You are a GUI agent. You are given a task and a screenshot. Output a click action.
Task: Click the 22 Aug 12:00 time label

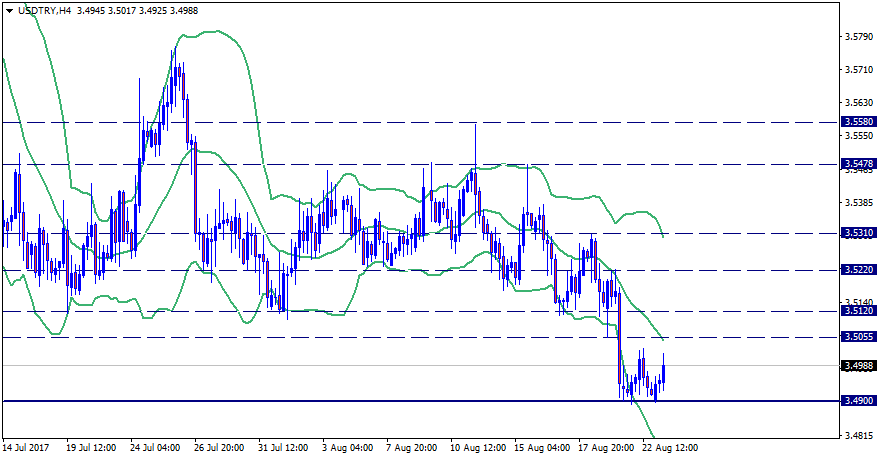click(669, 448)
